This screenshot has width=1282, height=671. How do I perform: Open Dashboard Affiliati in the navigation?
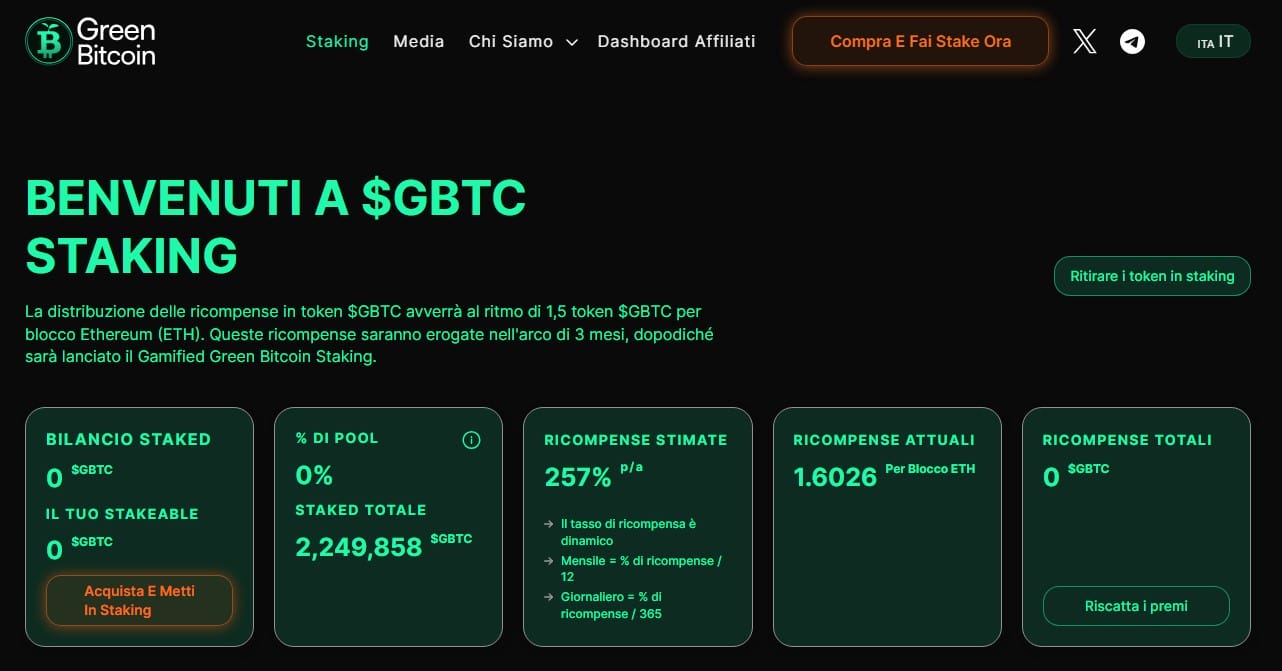(x=676, y=41)
